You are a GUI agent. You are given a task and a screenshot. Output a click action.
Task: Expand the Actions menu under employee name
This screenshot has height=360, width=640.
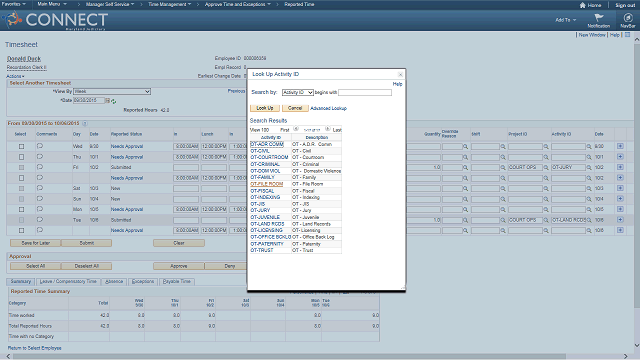tap(15, 76)
